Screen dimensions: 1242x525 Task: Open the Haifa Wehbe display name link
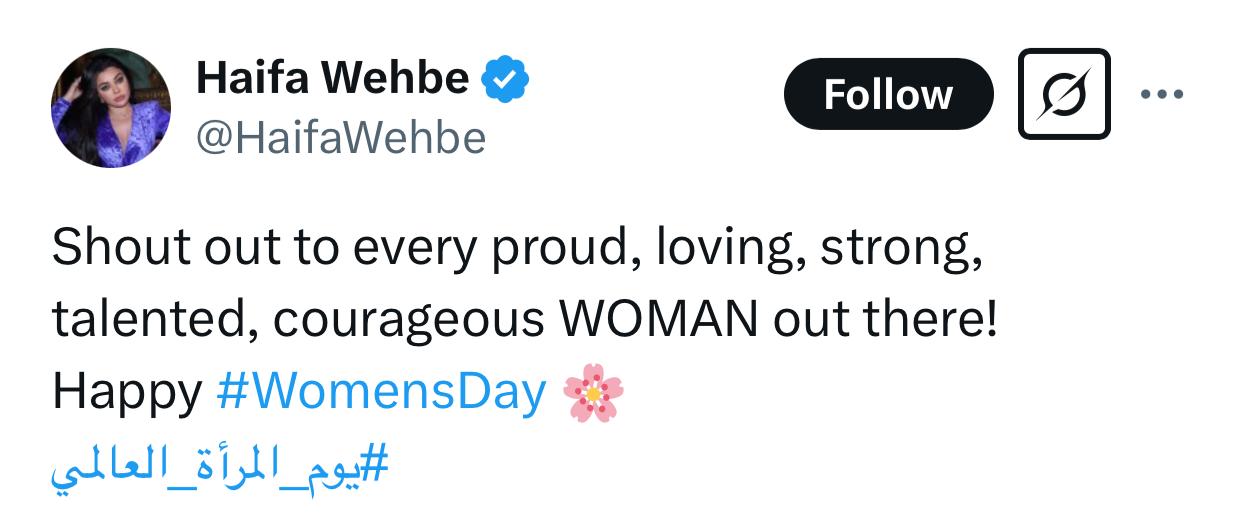click(x=333, y=78)
